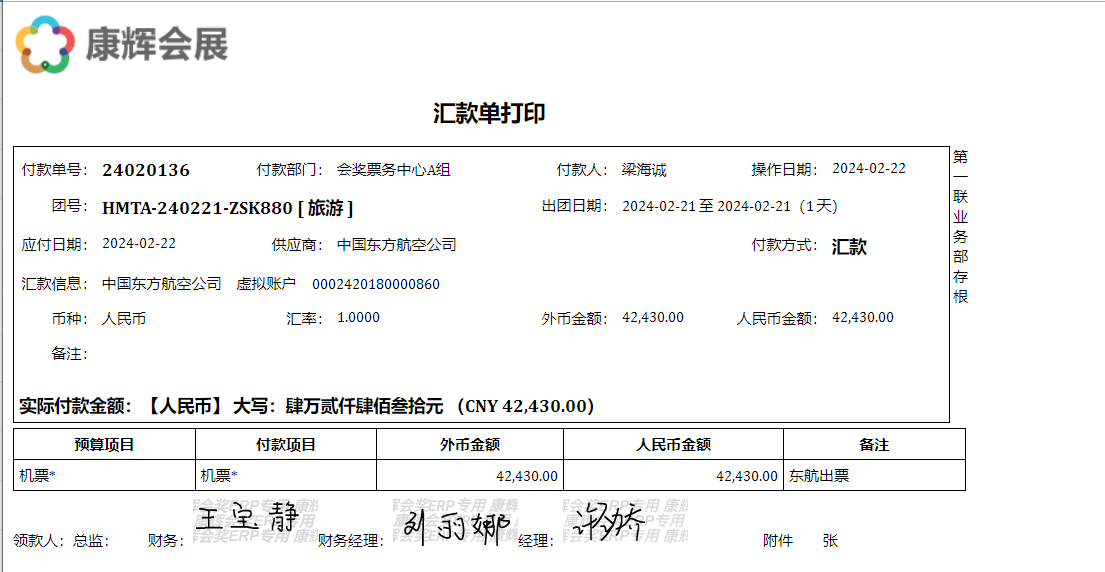This screenshot has width=1105, height=572.
Task: Select the 出团日期 date range value
Action: [x=729, y=207]
